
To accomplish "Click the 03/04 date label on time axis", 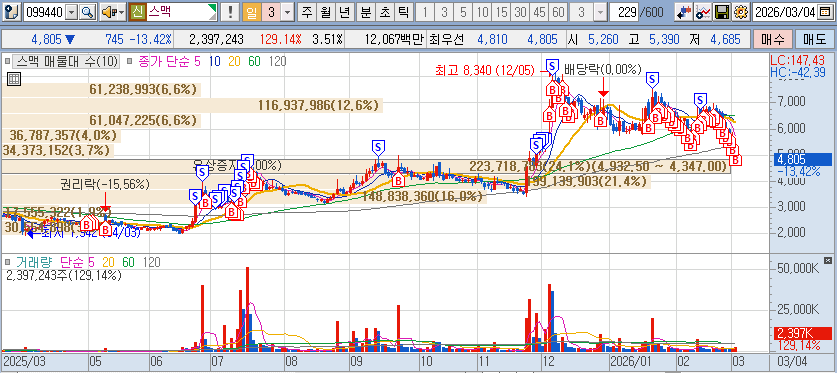I will click(792, 360).
